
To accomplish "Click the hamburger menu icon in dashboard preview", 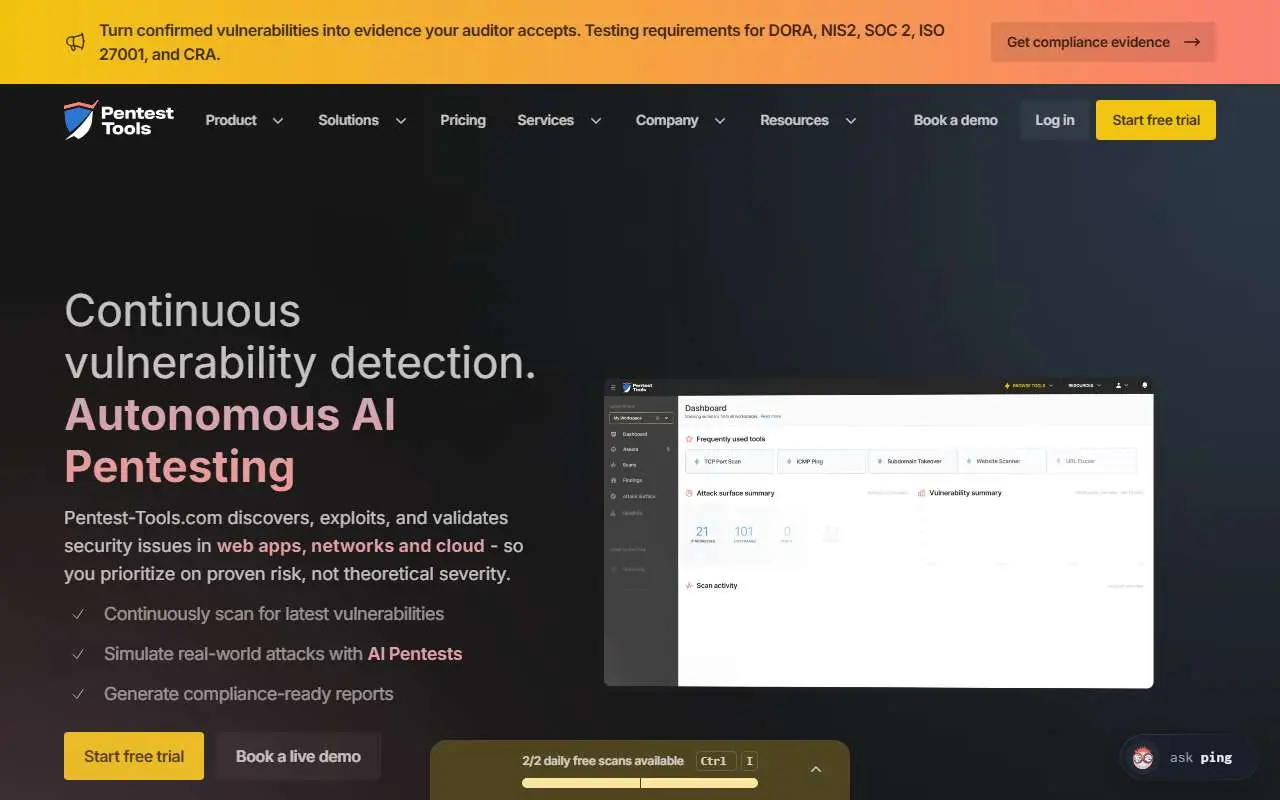I will coord(613,387).
